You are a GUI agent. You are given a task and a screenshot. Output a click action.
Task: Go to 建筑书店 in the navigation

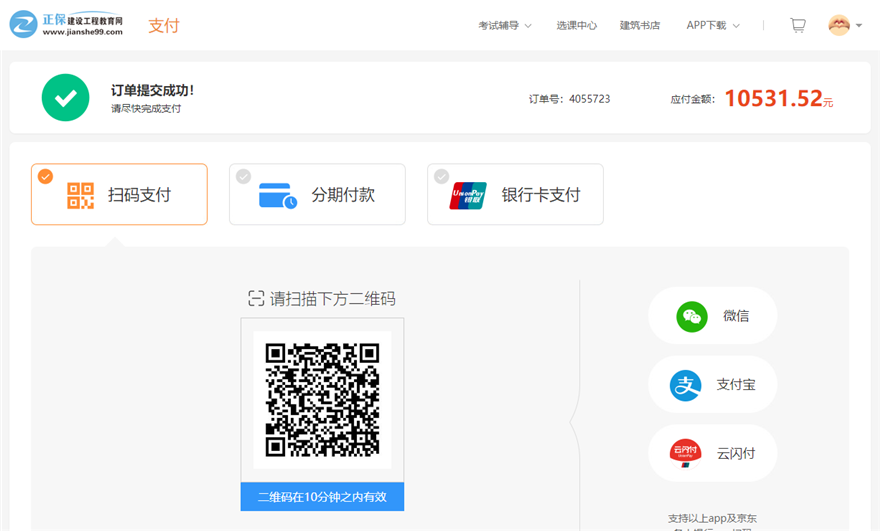pyautogui.click(x=640, y=25)
